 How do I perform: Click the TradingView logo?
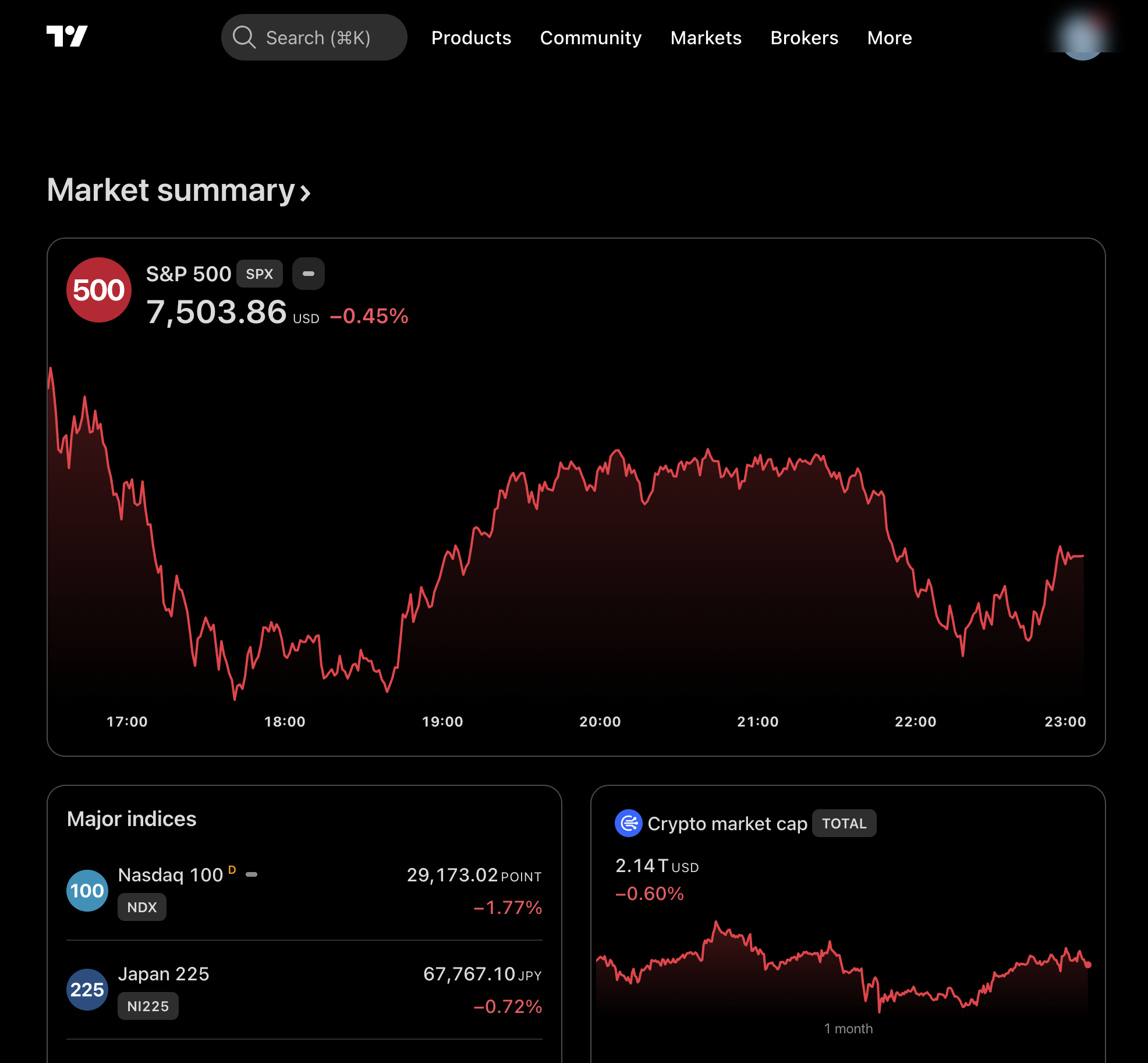[x=67, y=36]
